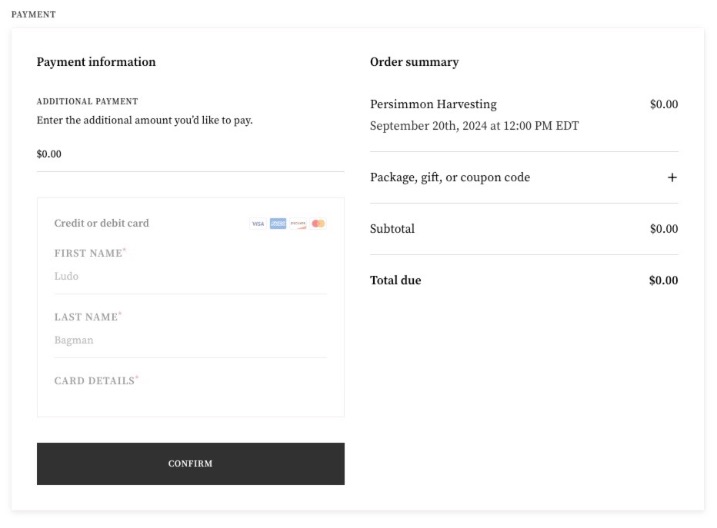This screenshot has width=717, height=528.
Task: Click the Visa card logo
Action: 257,224
